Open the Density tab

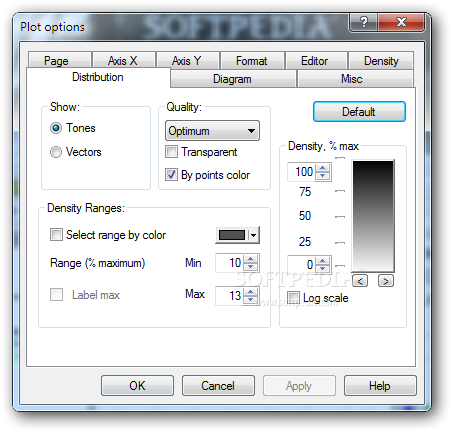381,61
